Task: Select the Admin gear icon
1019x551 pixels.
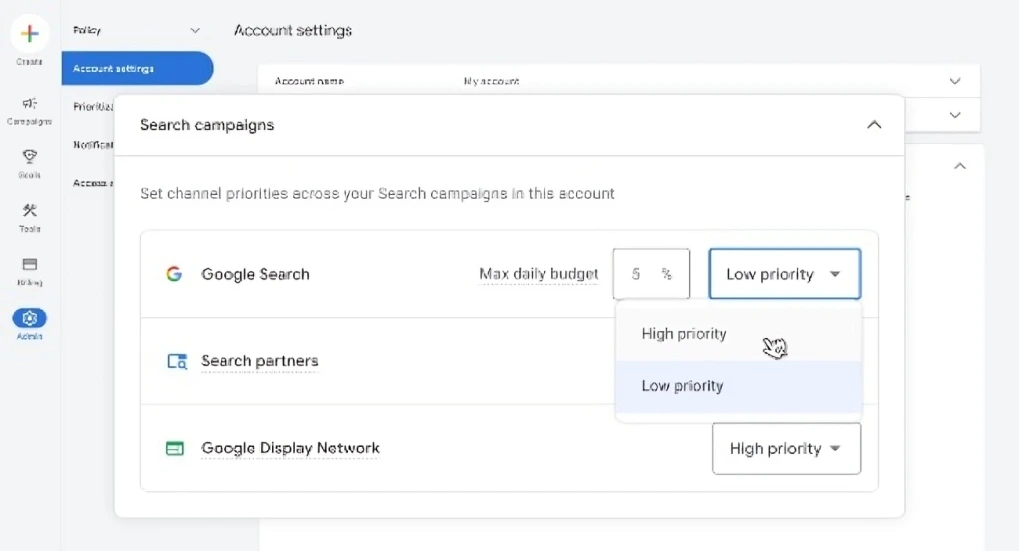Action: click(29, 318)
